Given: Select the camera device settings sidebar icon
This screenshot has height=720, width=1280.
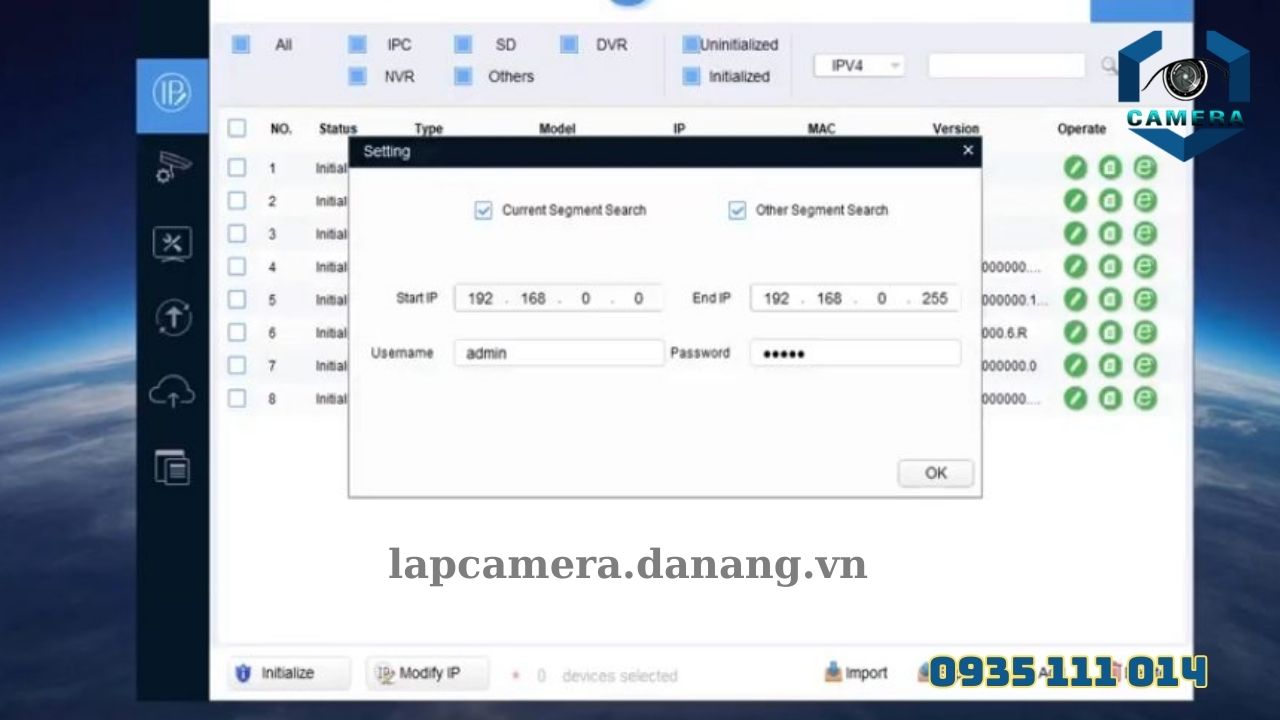Looking at the screenshot, I should 170,168.
